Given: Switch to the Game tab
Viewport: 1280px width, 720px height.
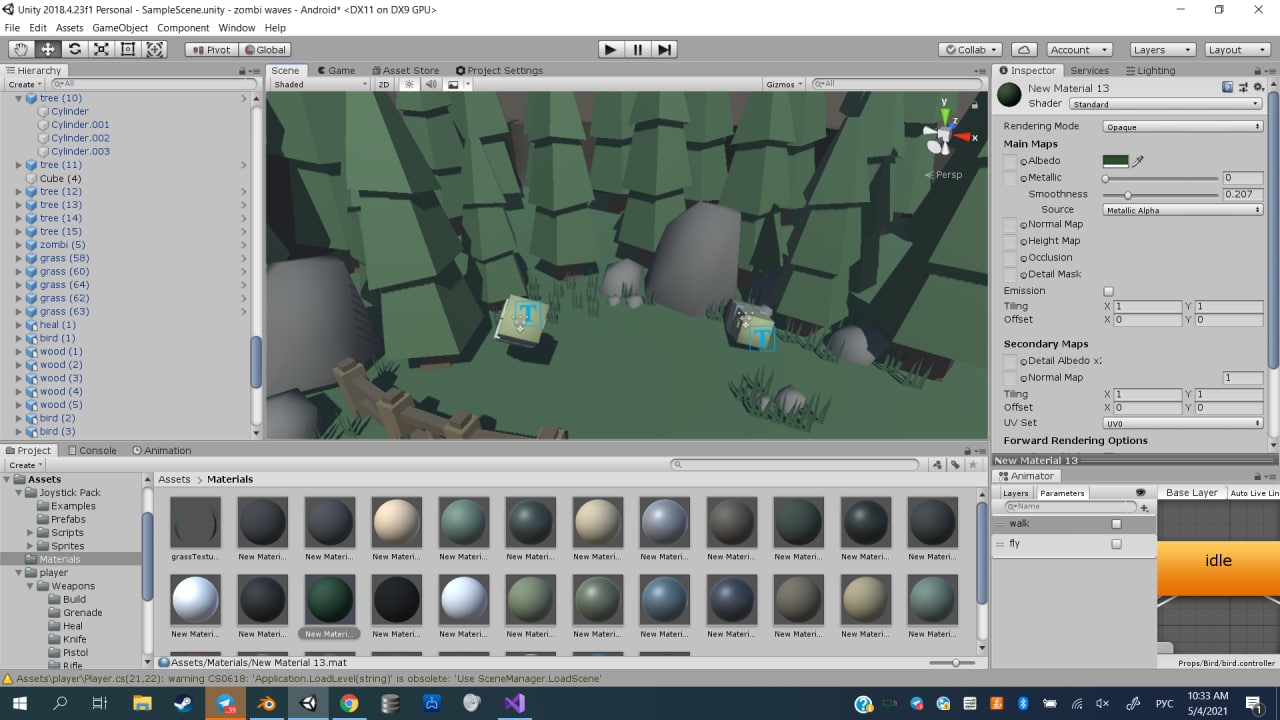Looking at the screenshot, I should tap(336, 70).
